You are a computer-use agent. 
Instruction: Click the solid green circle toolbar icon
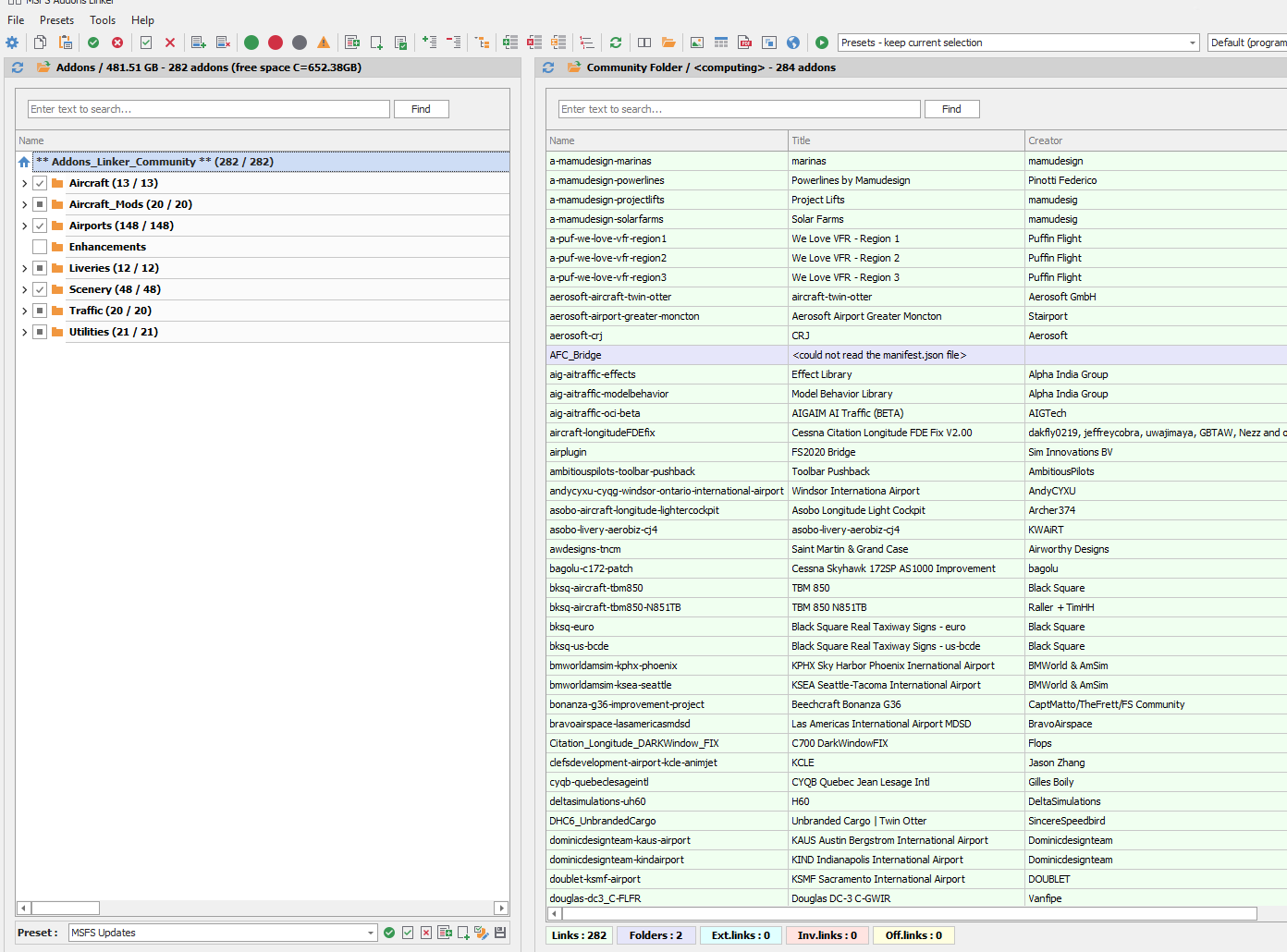tap(251, 43)
